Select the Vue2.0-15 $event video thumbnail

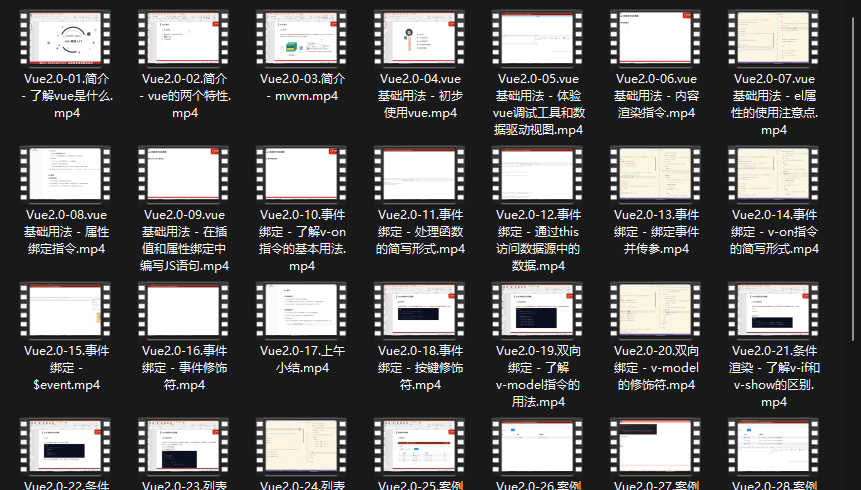(x=67, y=309)
